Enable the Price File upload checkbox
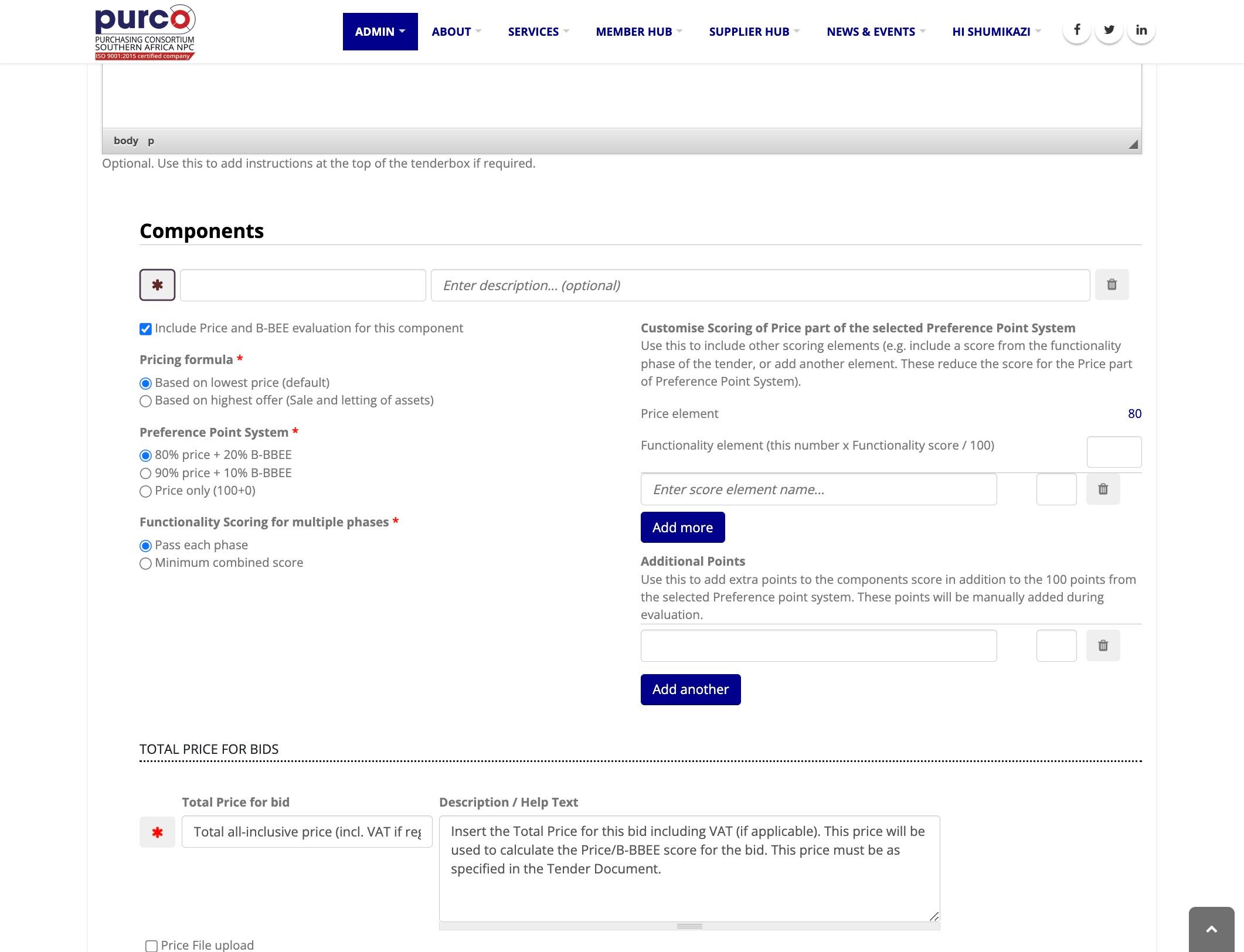Viewport: 1244px width, 952px height. 151,946
